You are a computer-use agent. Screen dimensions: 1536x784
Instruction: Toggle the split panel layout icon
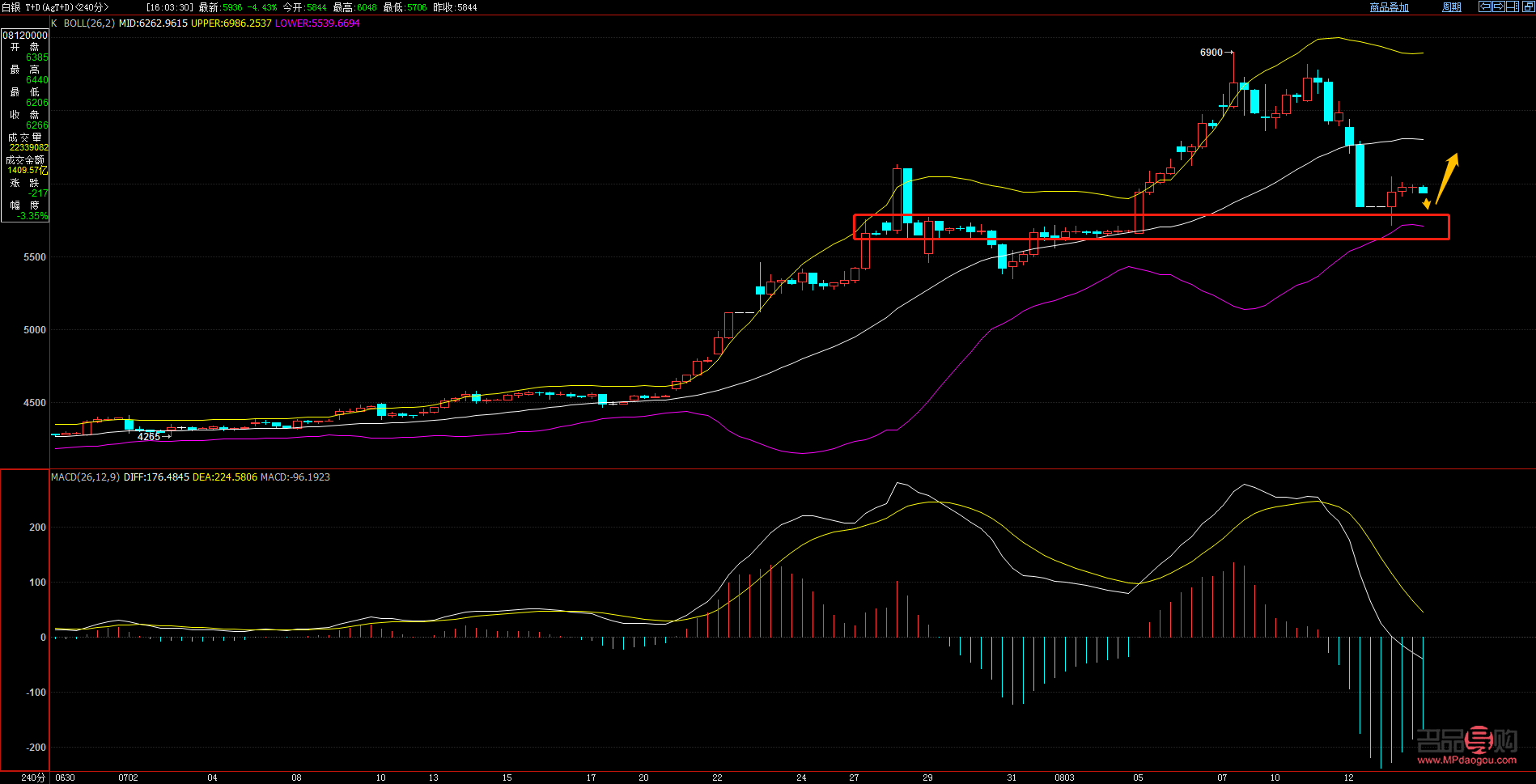point(1513,6)
